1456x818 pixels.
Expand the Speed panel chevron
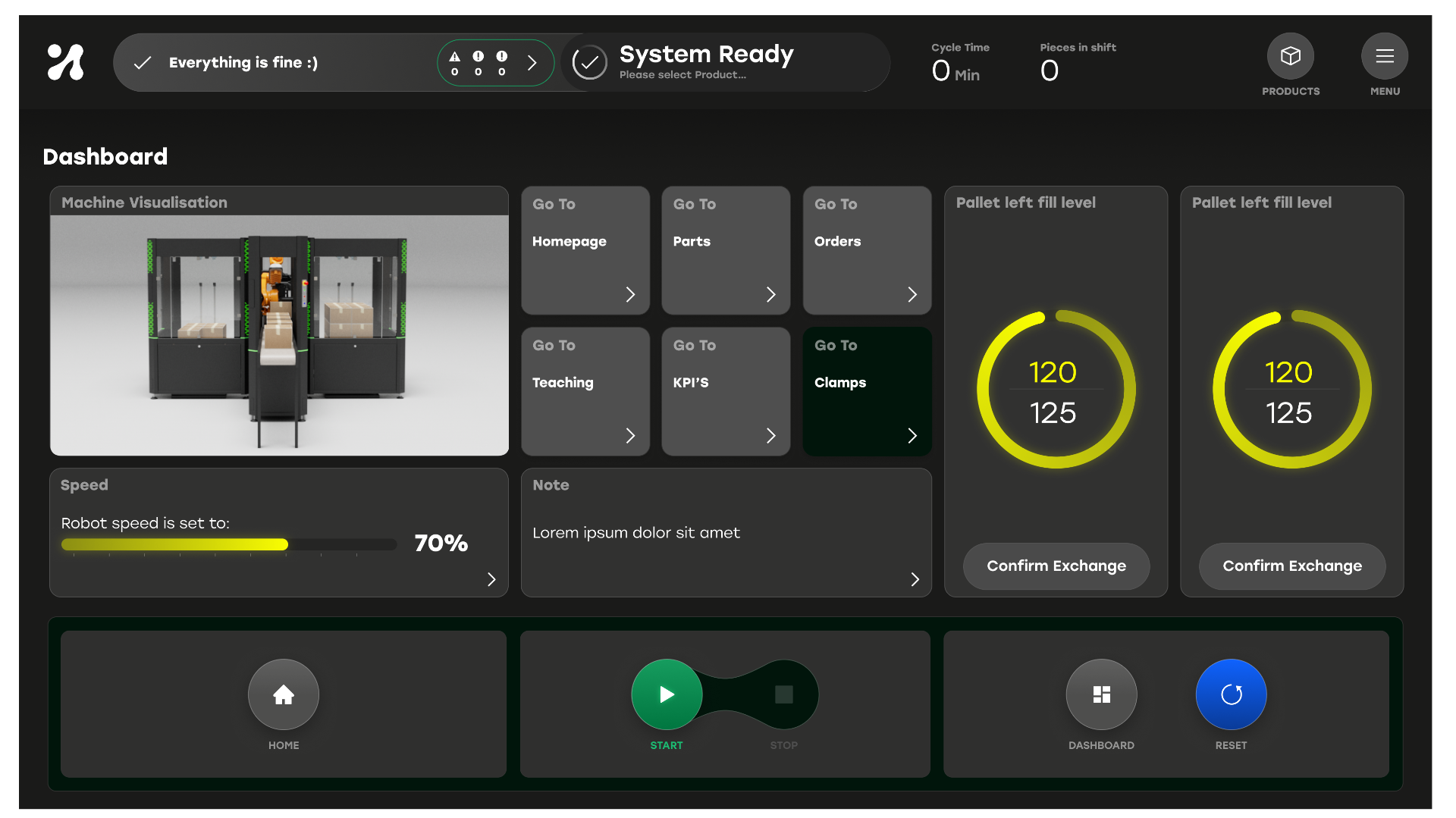[491, 579]
